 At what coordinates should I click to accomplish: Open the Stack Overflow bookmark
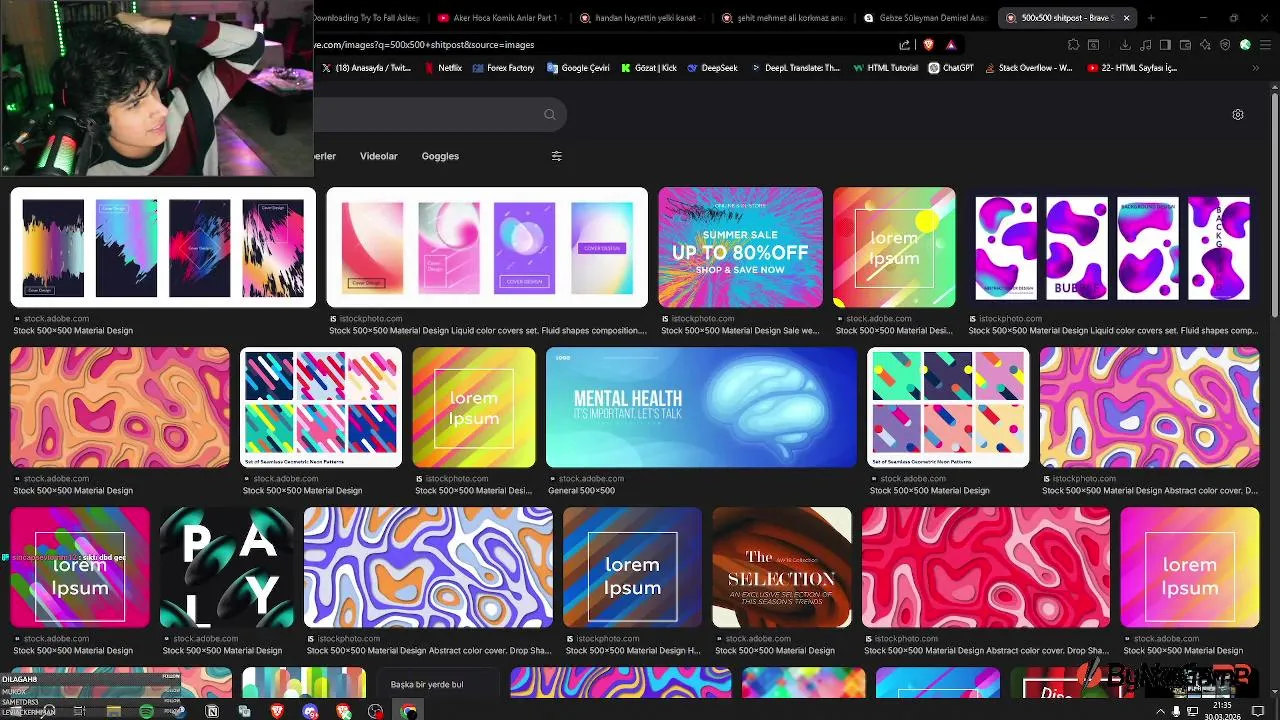[x=1028, y=68]
